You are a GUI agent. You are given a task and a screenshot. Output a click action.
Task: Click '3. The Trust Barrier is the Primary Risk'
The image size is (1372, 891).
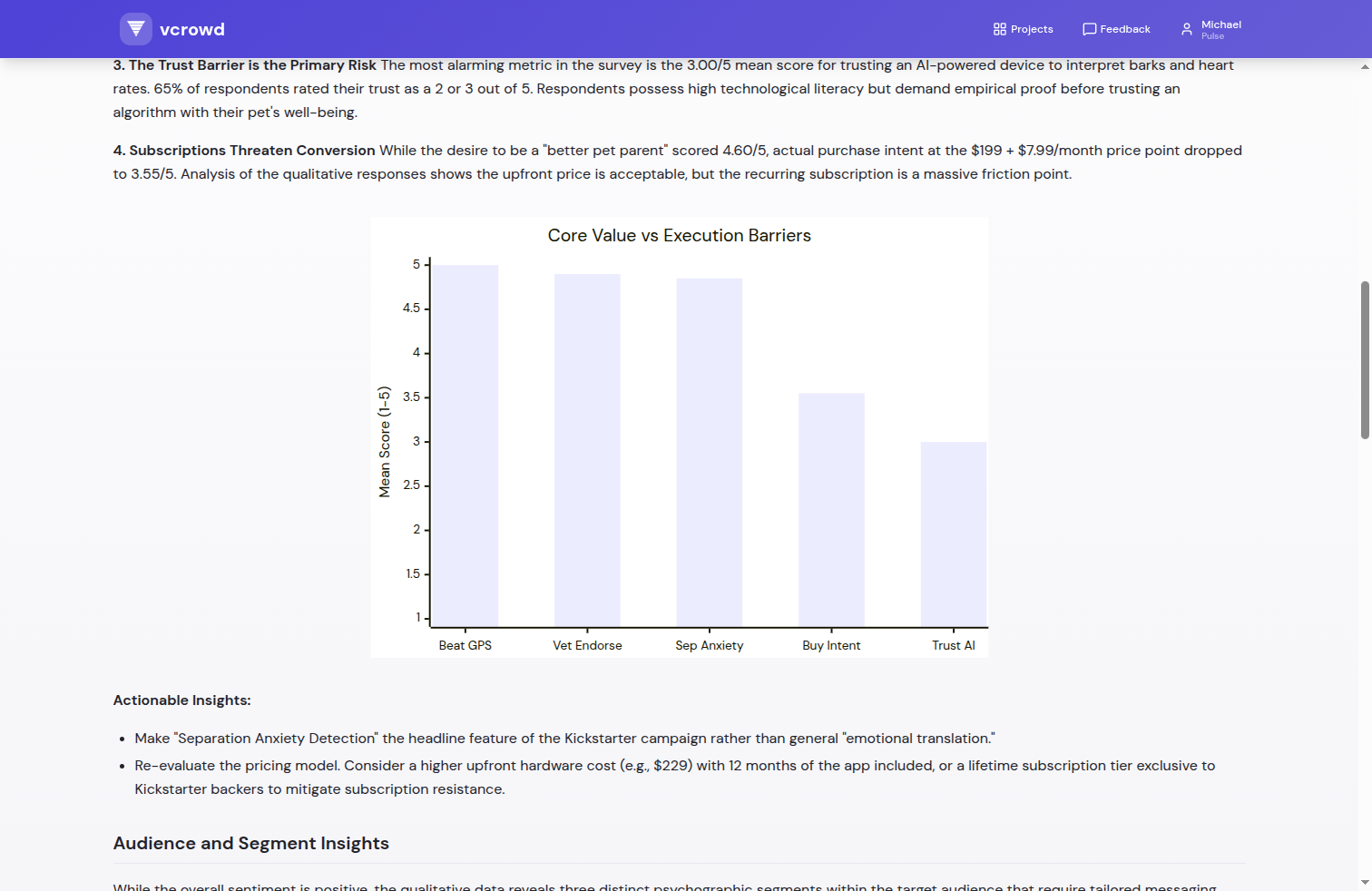tap(245, 65)
